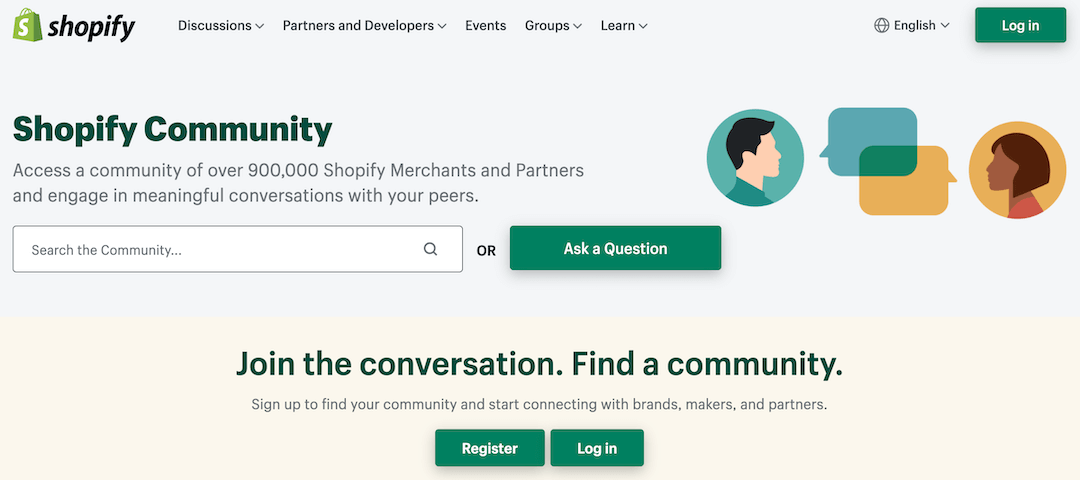The width and height of the screenshot is (1080, 480).
Task: Click the blue speech bubble graphic
Action: (869, 141)
